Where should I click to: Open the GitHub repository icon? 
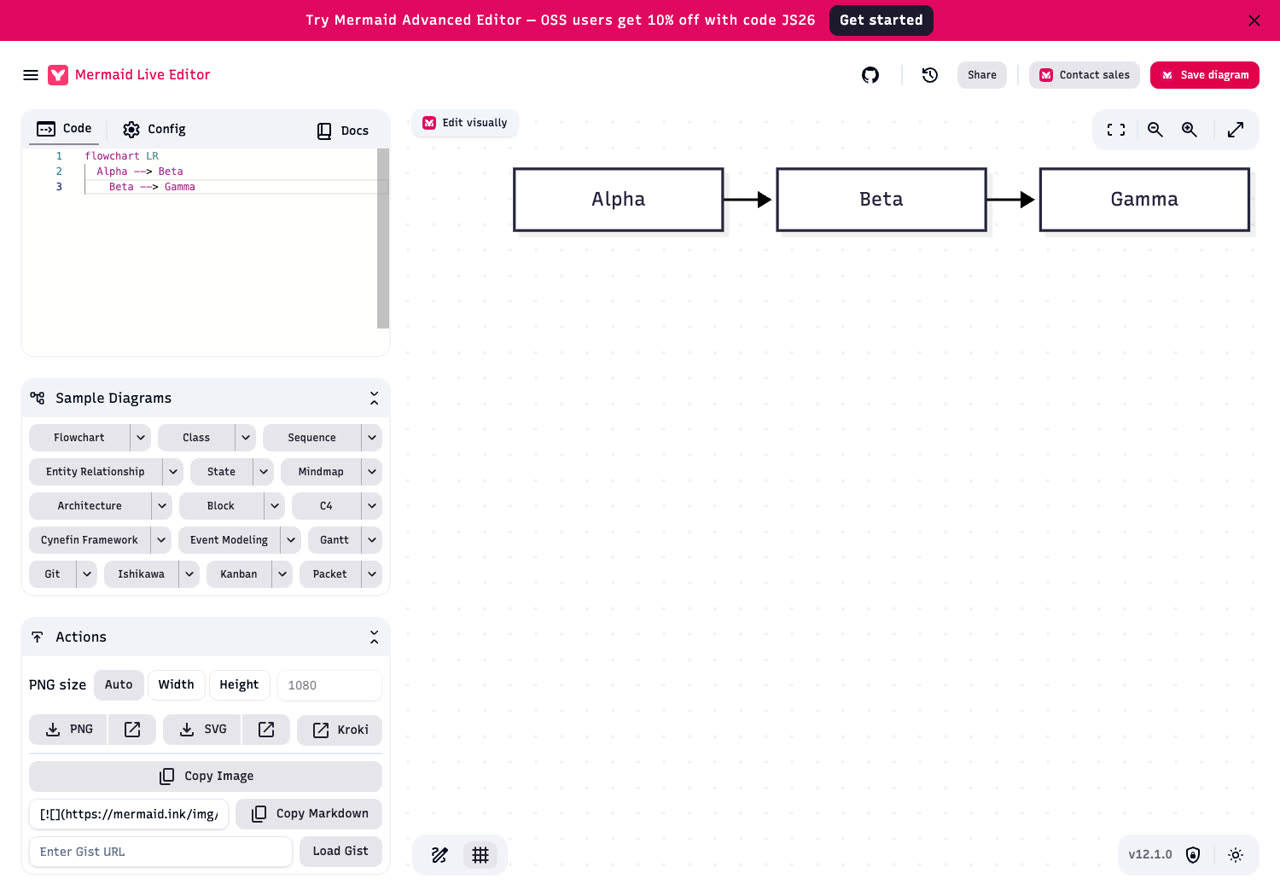pyautogui.click(x=871, y=75)
